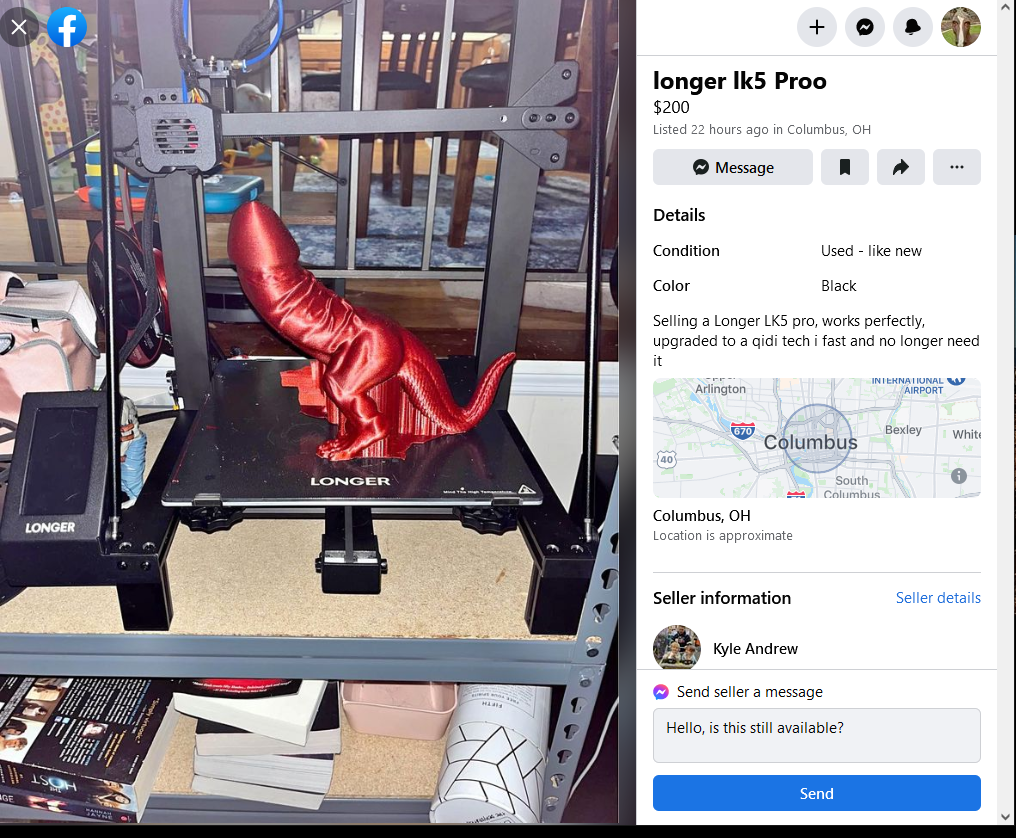
Task: Save this listing with the bookmark icon
Action: (x=844, y=167)
